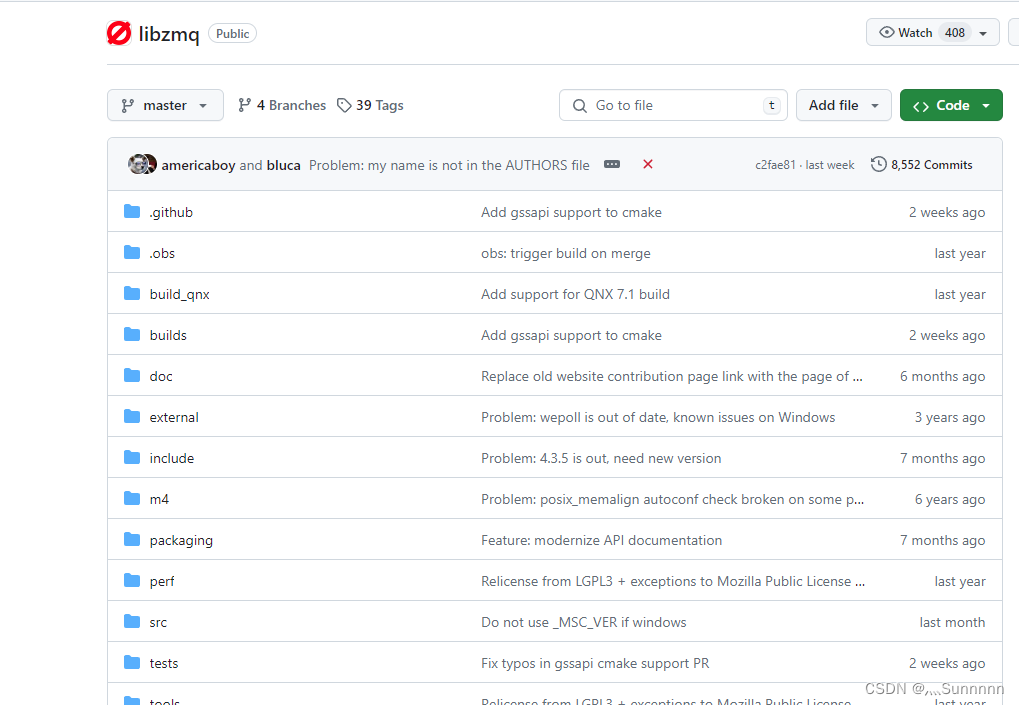Click '6 years ago' timestamp in m4 row
Image resolution: width=1019 pixels, height=705 pixels.
(949, 499)
